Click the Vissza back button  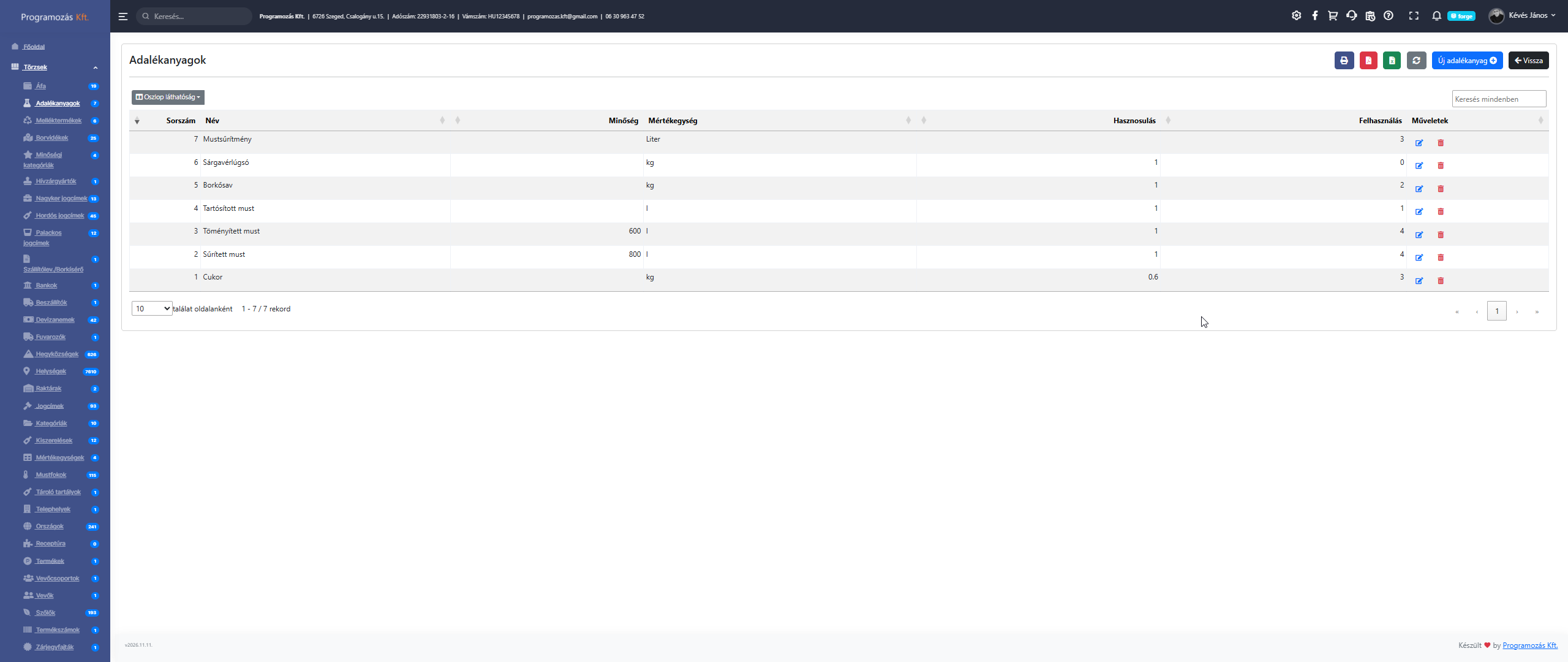coord(1528,61)
